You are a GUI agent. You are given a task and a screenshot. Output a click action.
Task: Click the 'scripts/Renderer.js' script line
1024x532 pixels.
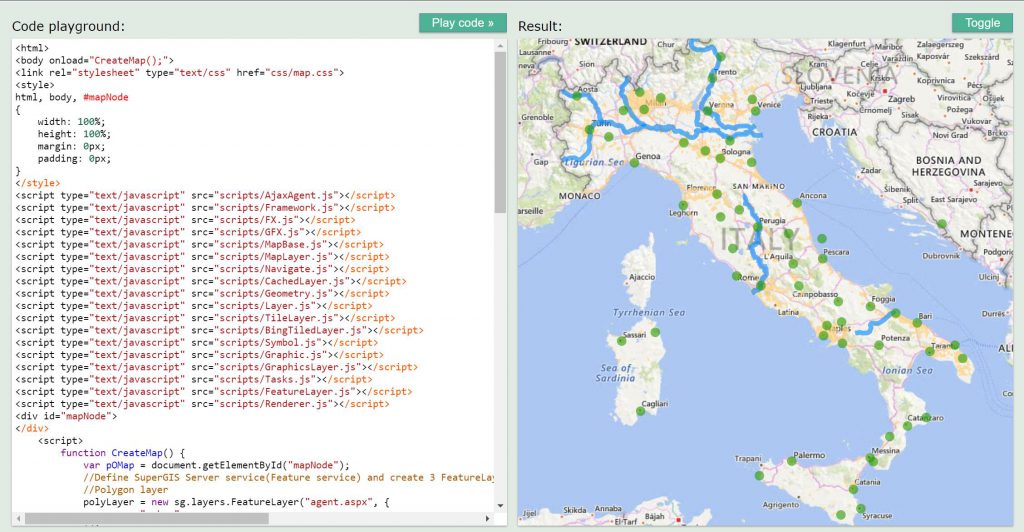202,404
